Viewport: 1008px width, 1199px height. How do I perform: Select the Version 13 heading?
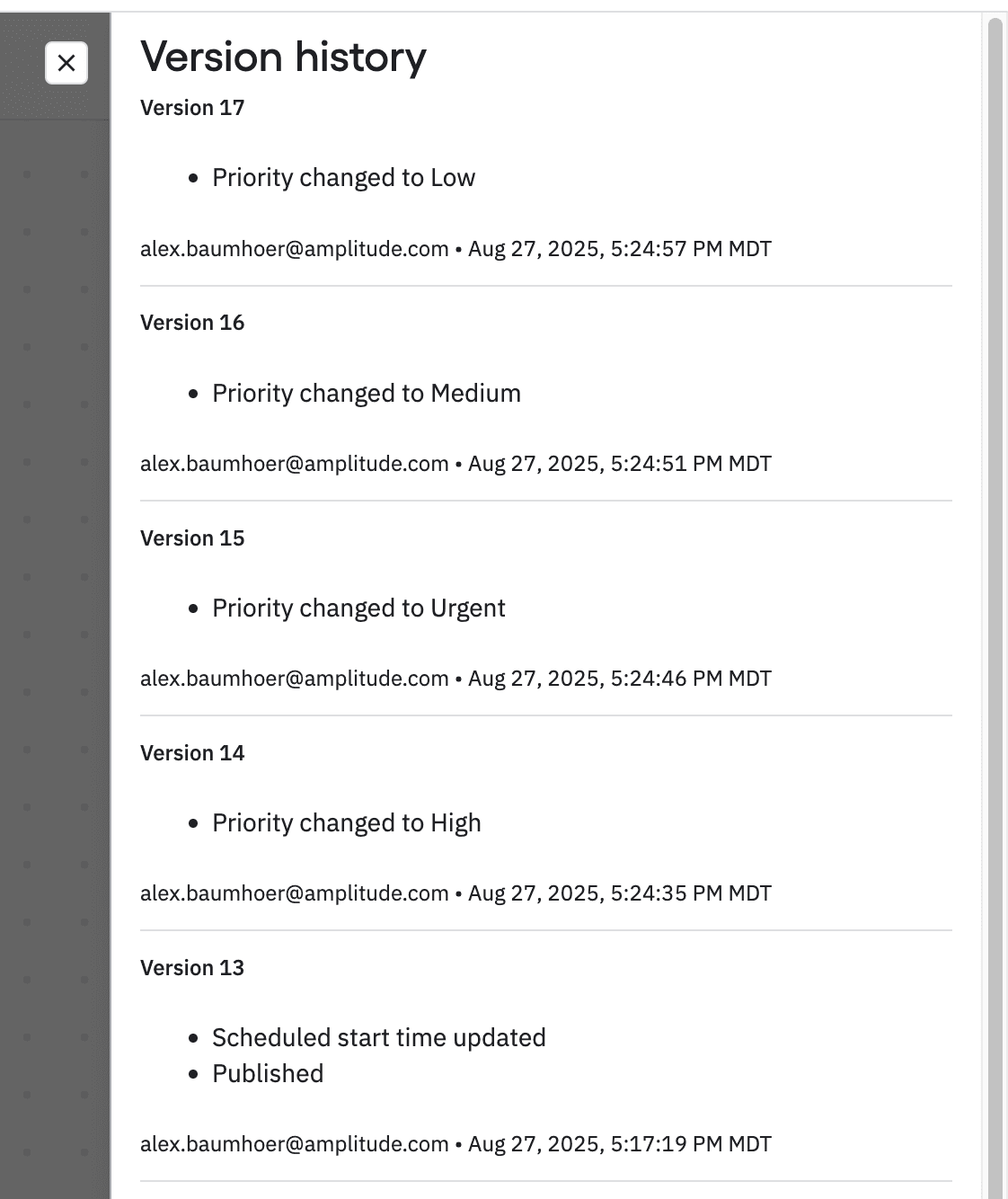click(192, 968)
